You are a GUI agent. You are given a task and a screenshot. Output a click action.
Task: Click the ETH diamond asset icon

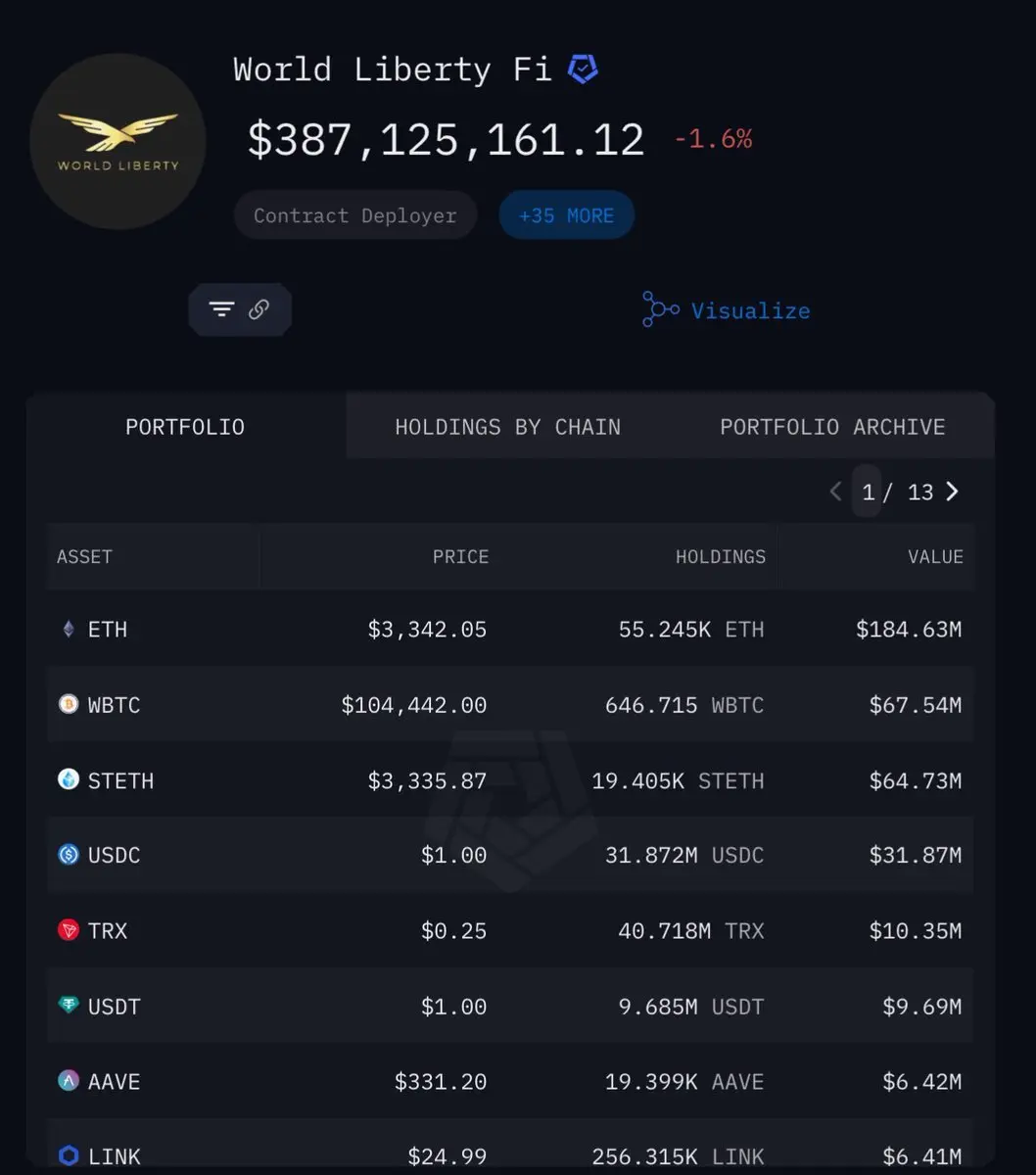click(69, 630)
